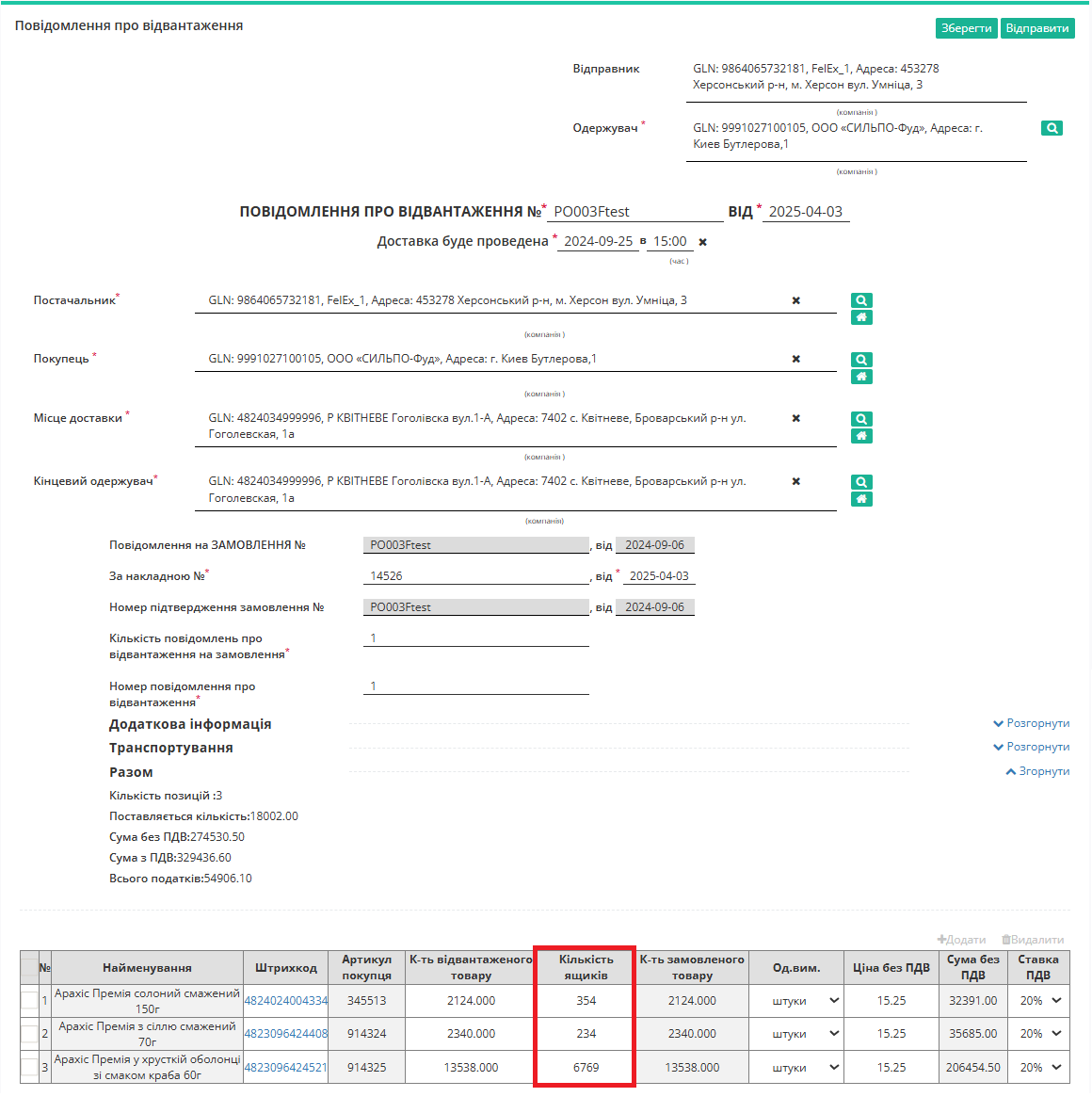Screen dimensions: 1092x1097
Task: Click the home icon for Покупець
Action: pyautogui.click(x=861, y=377)
